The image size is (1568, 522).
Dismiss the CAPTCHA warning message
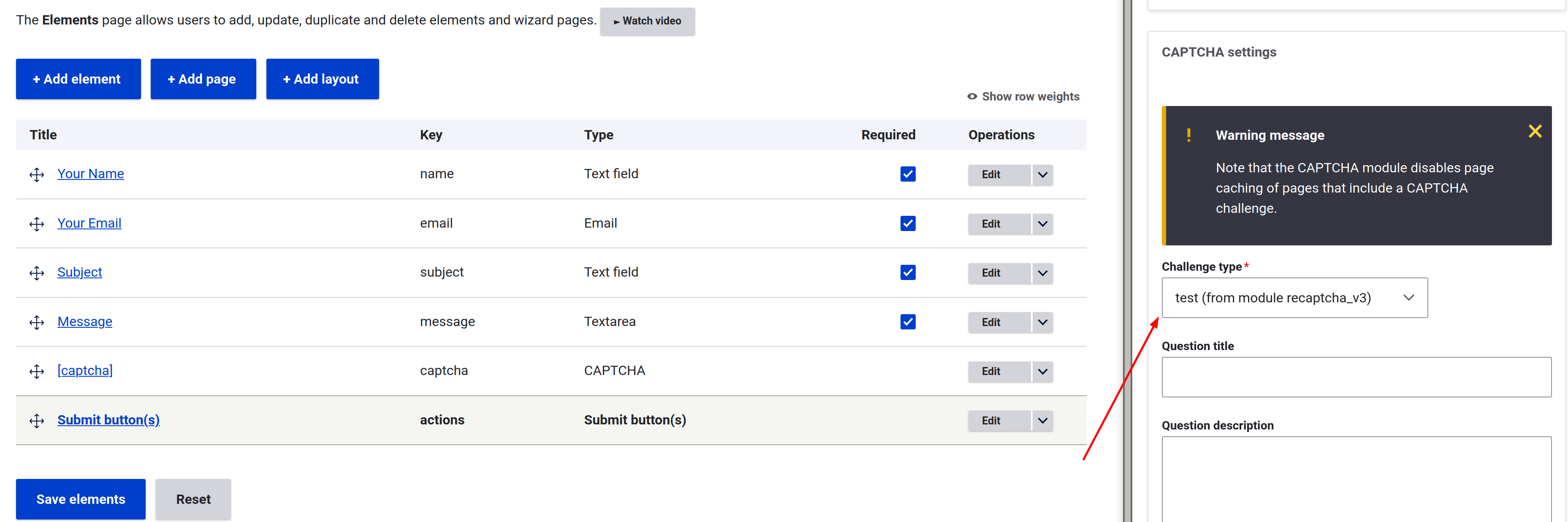pos(1535,131)
